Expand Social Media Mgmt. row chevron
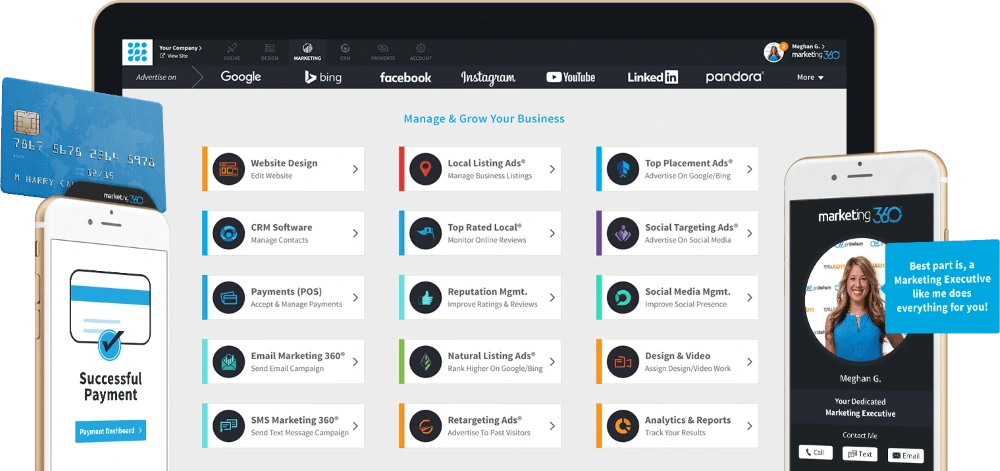Screen dimensions: 1000x471 coord(749,298)
